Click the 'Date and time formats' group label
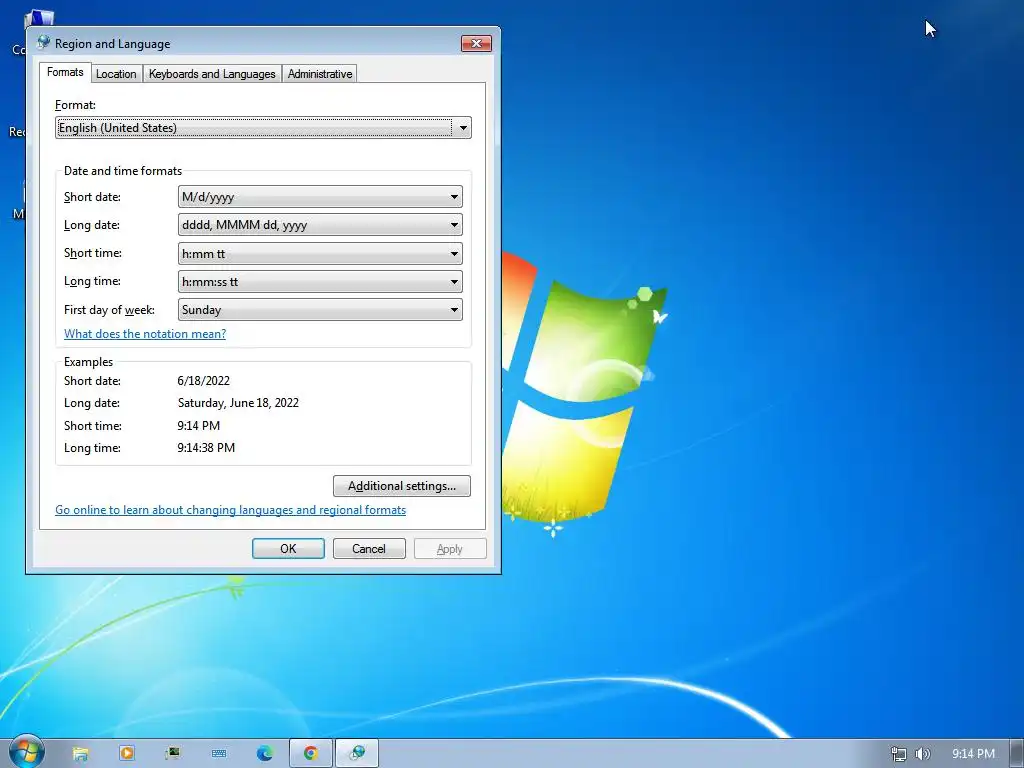The image size is (1024, 768). click(123, 171)
